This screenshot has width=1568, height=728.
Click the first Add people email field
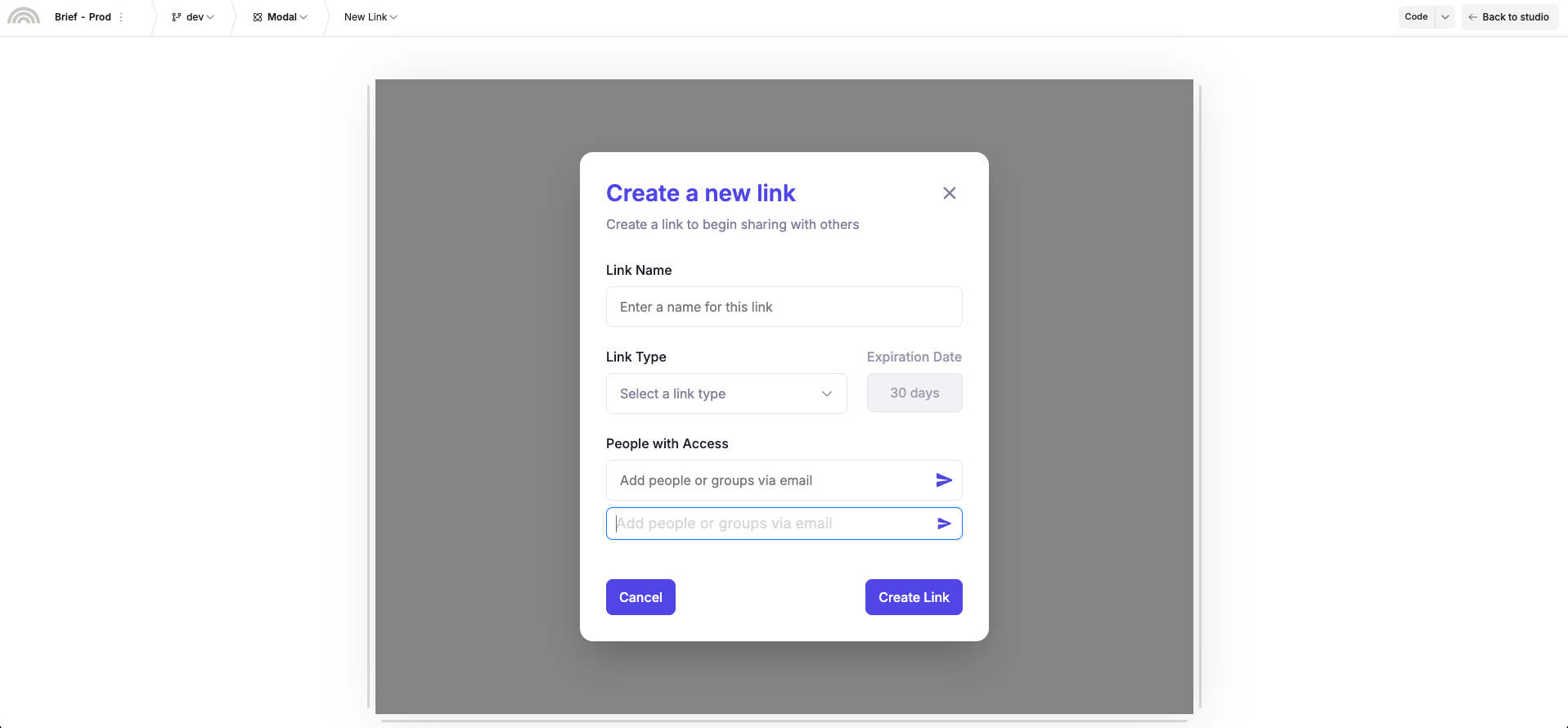pos(769,480)
